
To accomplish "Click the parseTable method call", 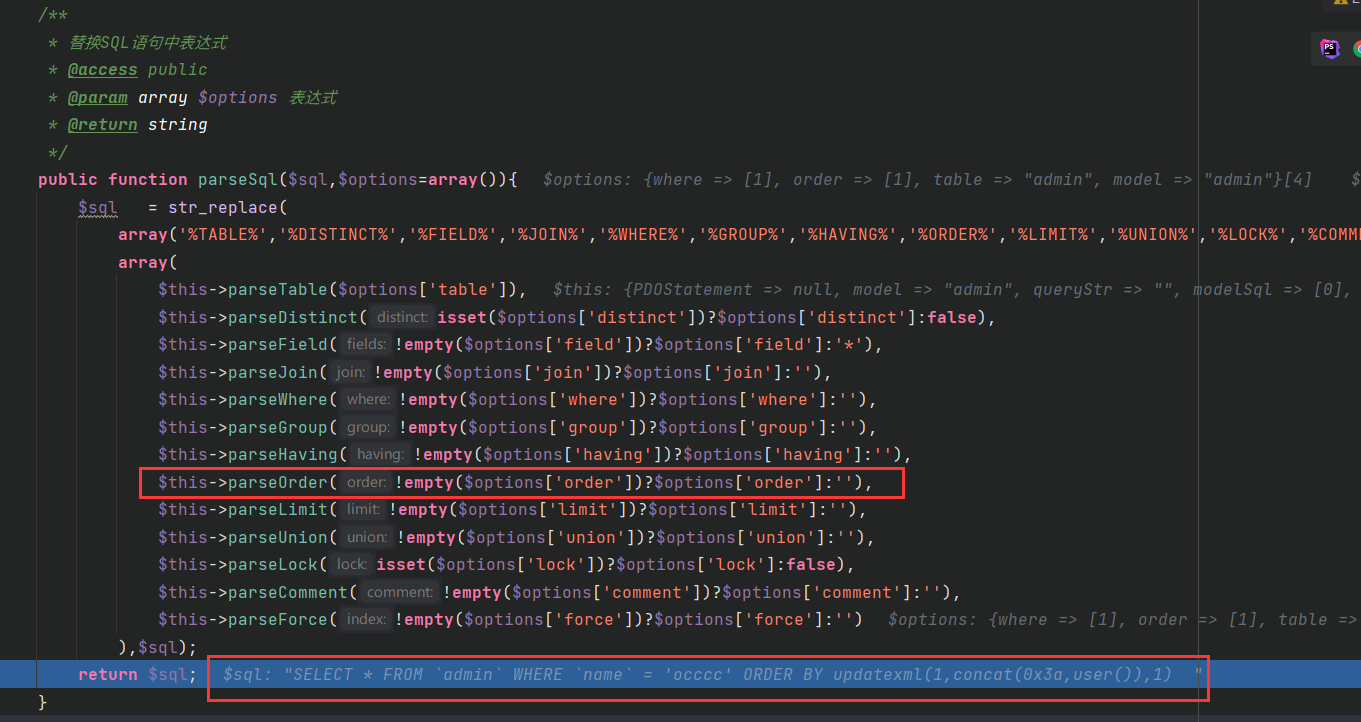I will [278, 290].
